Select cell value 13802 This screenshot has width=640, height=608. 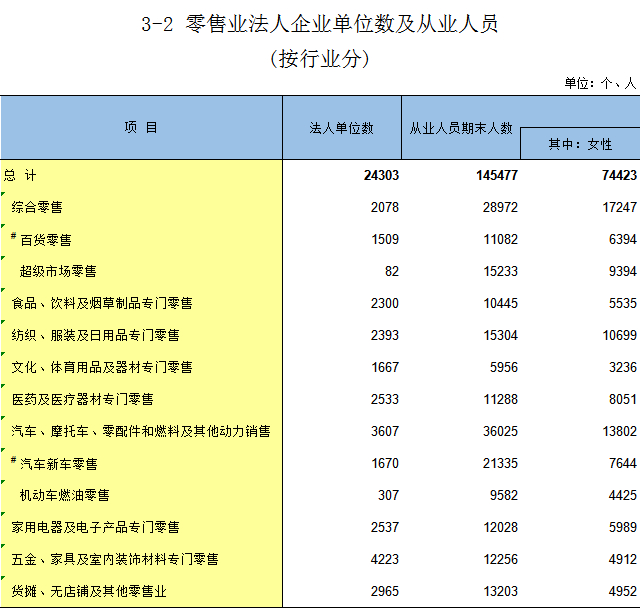(x=620, y=431)
